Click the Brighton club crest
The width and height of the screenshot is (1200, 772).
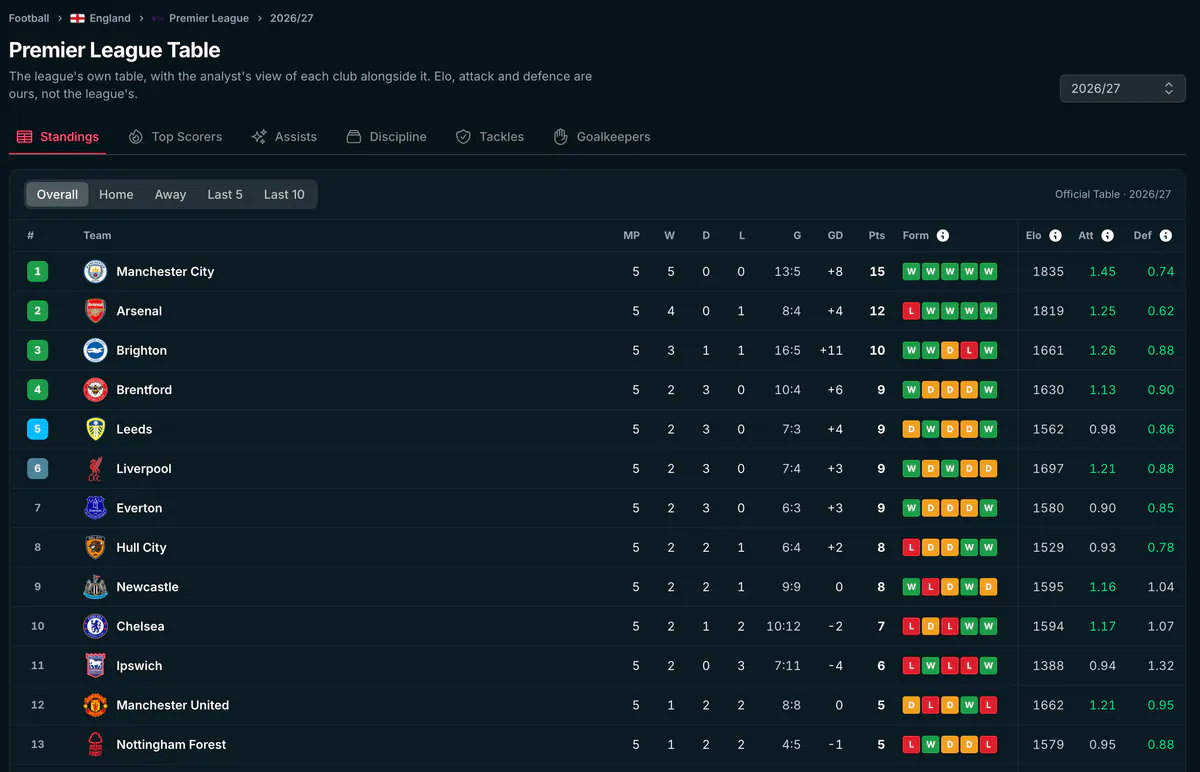pos(95,350)
